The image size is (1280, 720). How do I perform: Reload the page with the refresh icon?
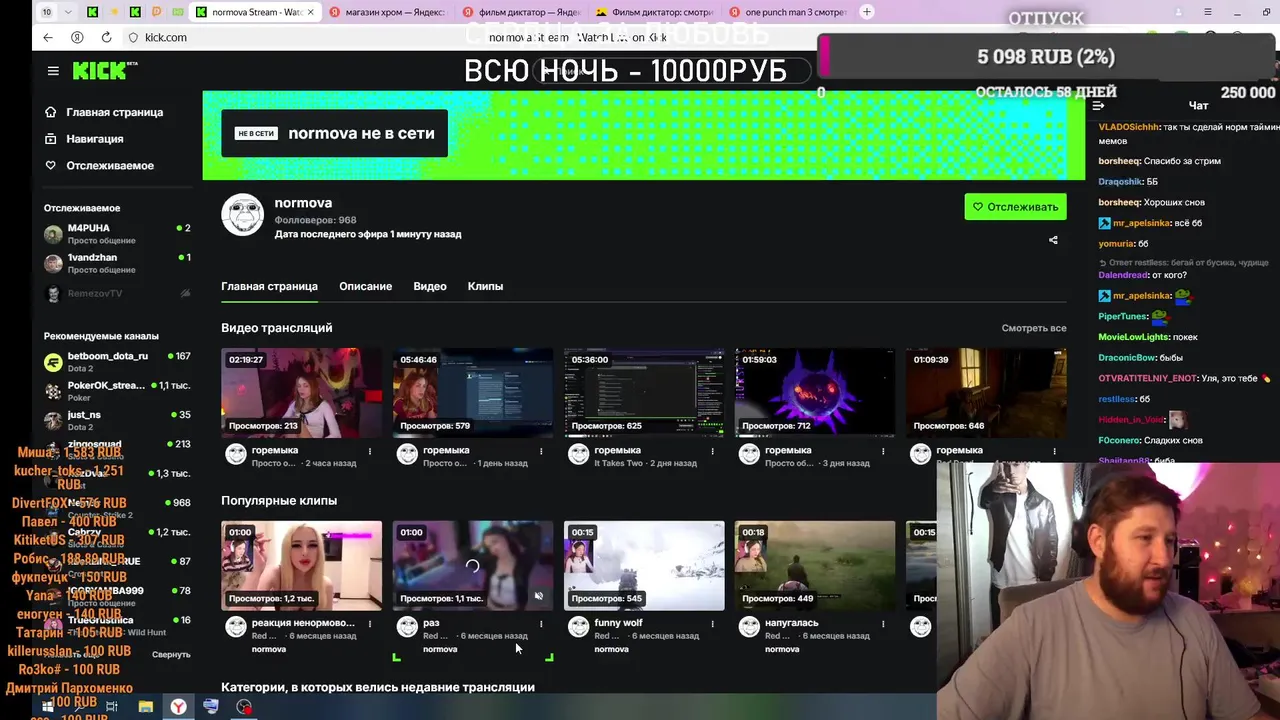point(106,37)
